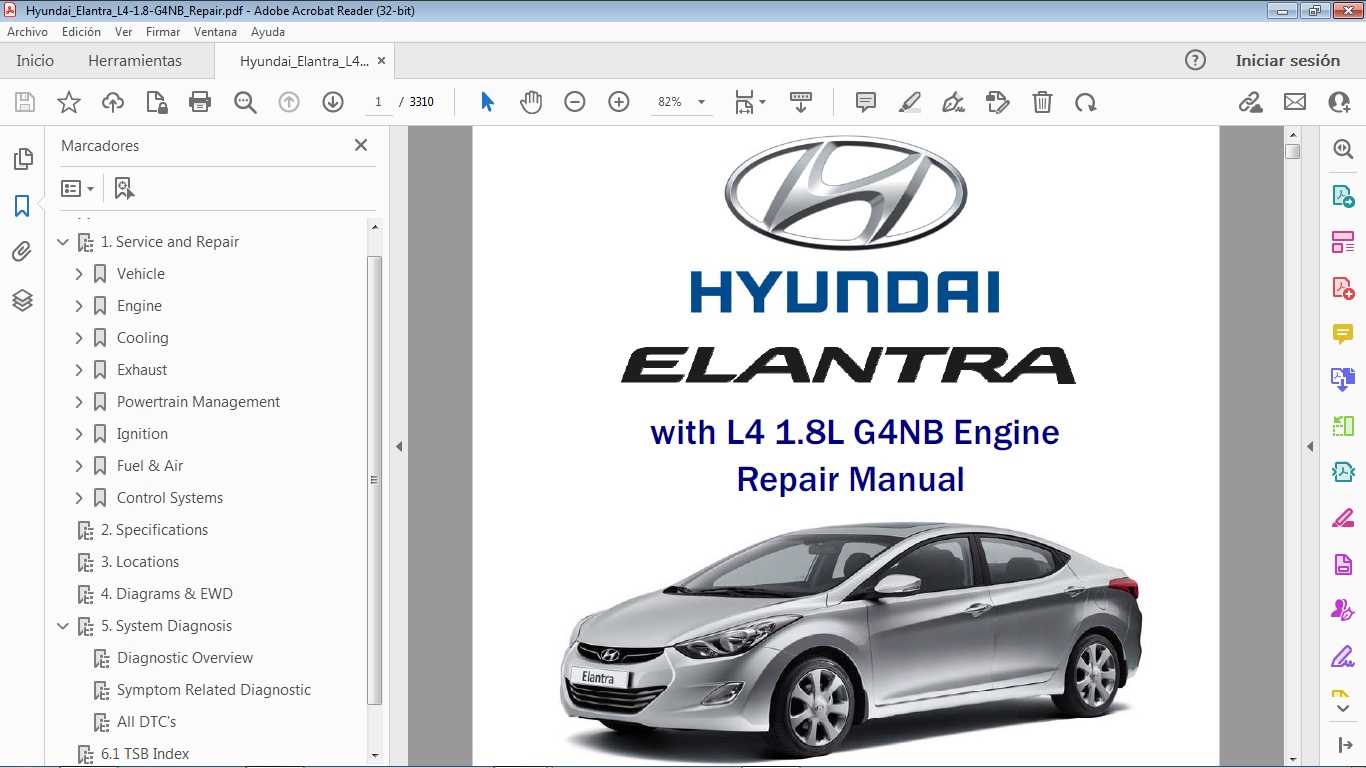Screen dimensions: 1366x768
Task: Click the page number input field
Action: [x=379, y=102]
